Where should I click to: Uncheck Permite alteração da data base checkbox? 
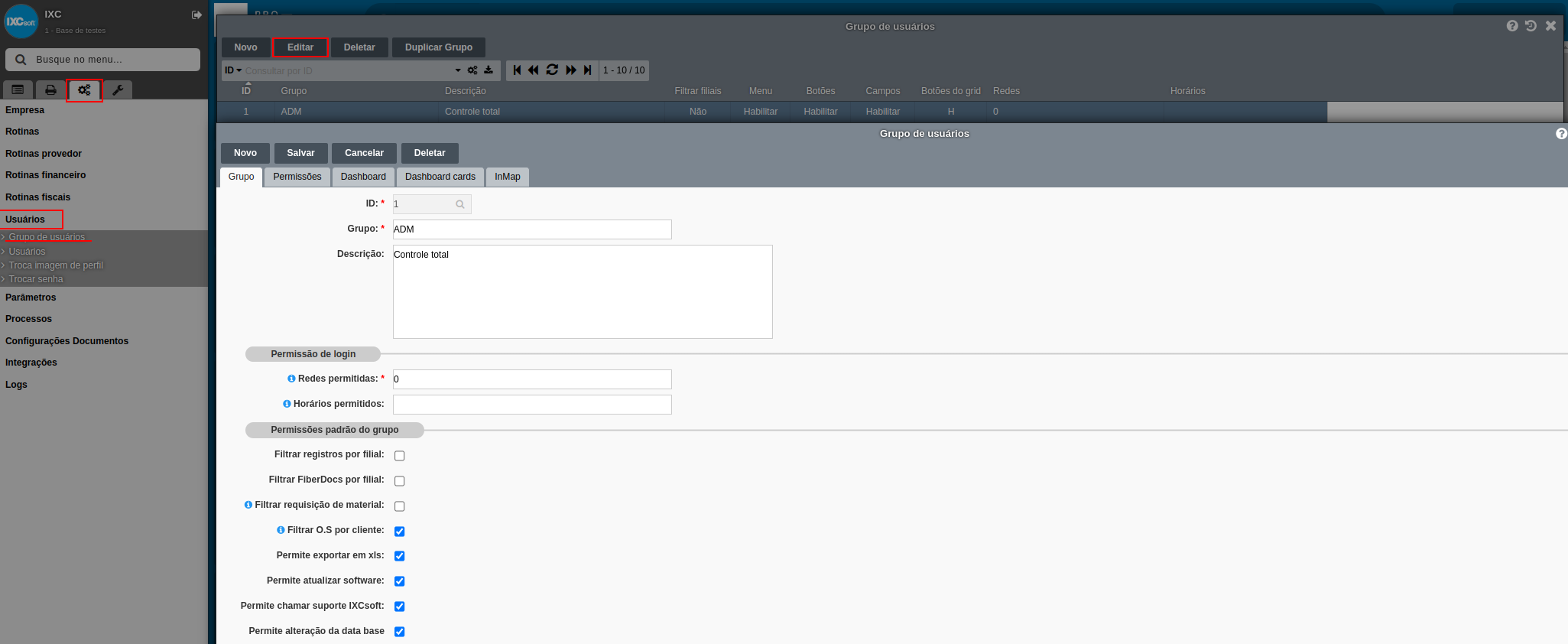pyautogui.click(x=399, y=632)
